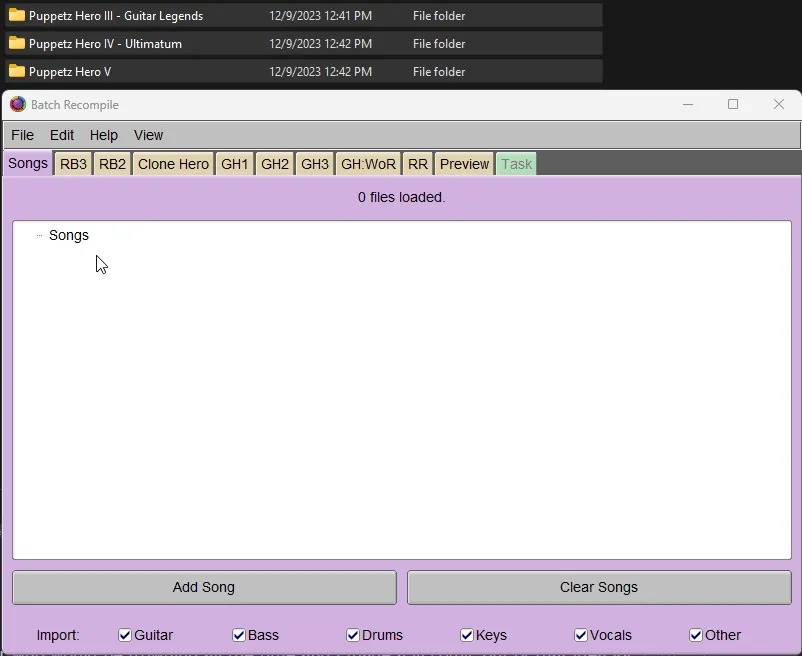Click the Clear Songs button

click(598, 587)
